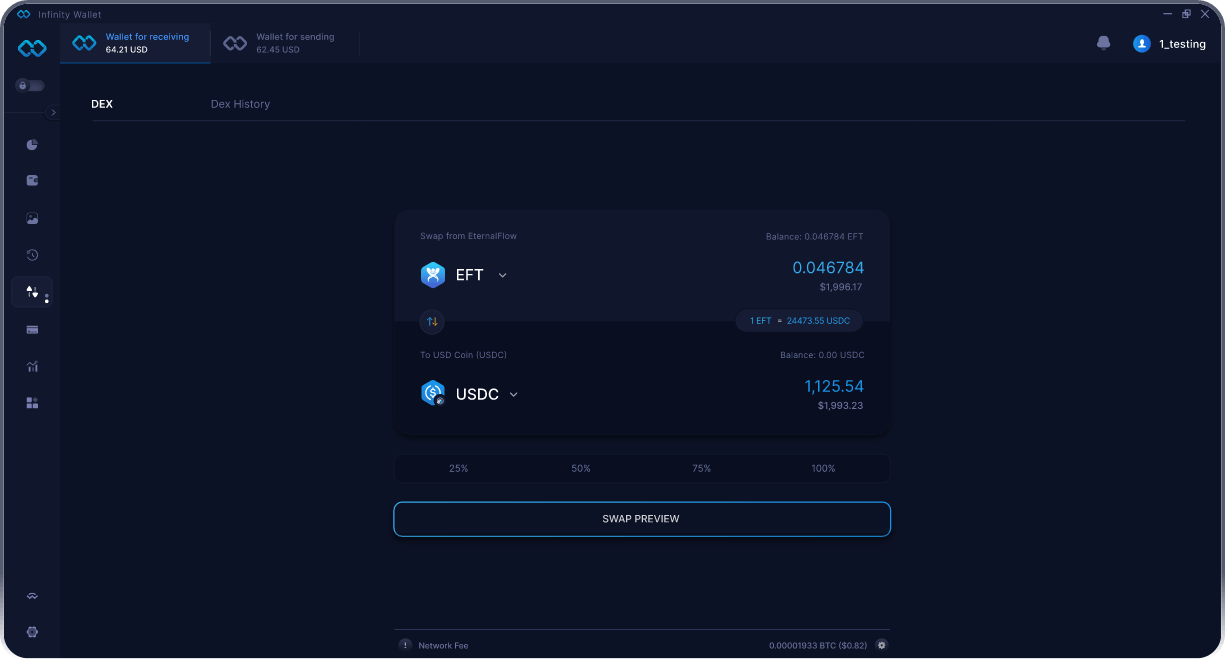Viewport: 1225px width, 662px height.
Task: Select 50% of balance
Action: (x=581, y=468)
